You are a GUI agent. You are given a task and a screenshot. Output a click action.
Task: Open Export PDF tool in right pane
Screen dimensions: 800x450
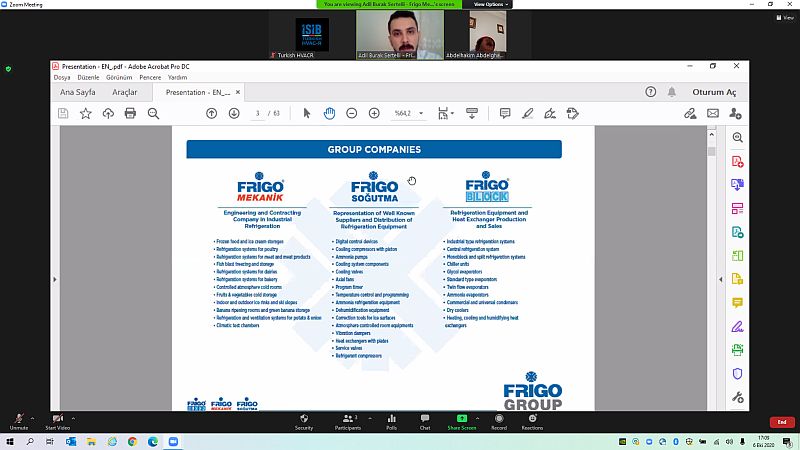[737, 185]
